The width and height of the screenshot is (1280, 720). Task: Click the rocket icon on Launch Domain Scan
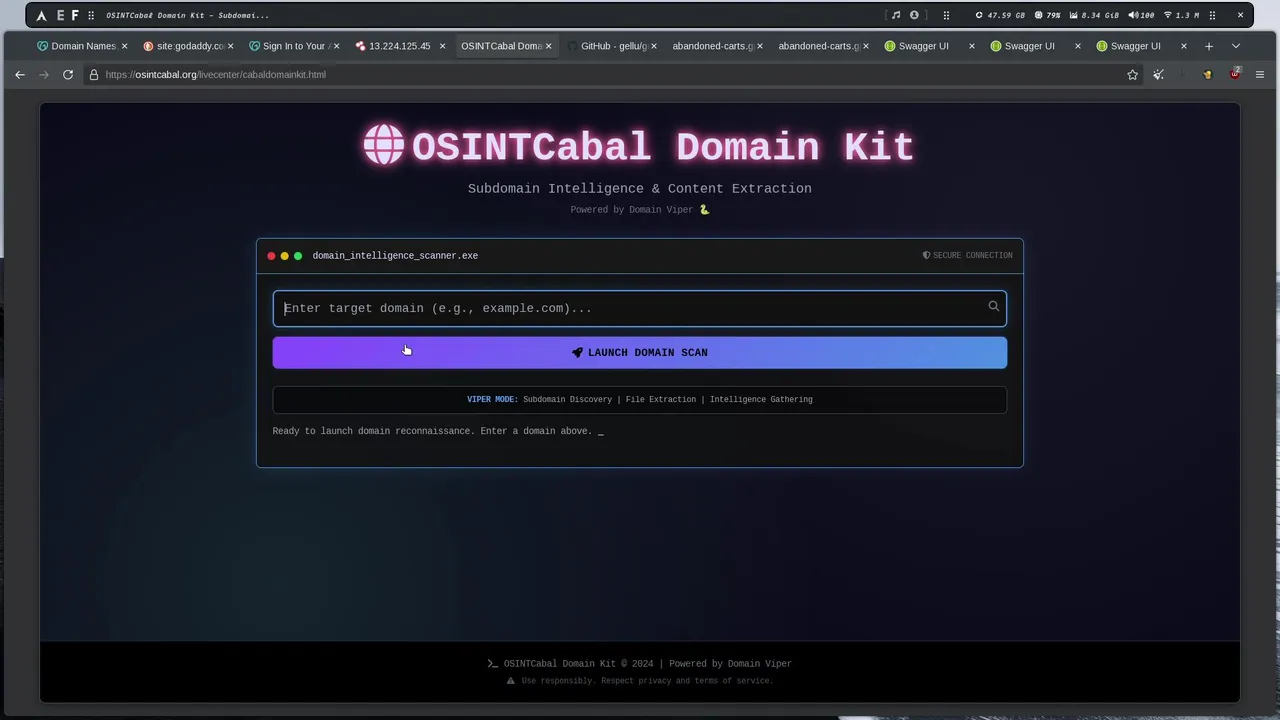577,353
